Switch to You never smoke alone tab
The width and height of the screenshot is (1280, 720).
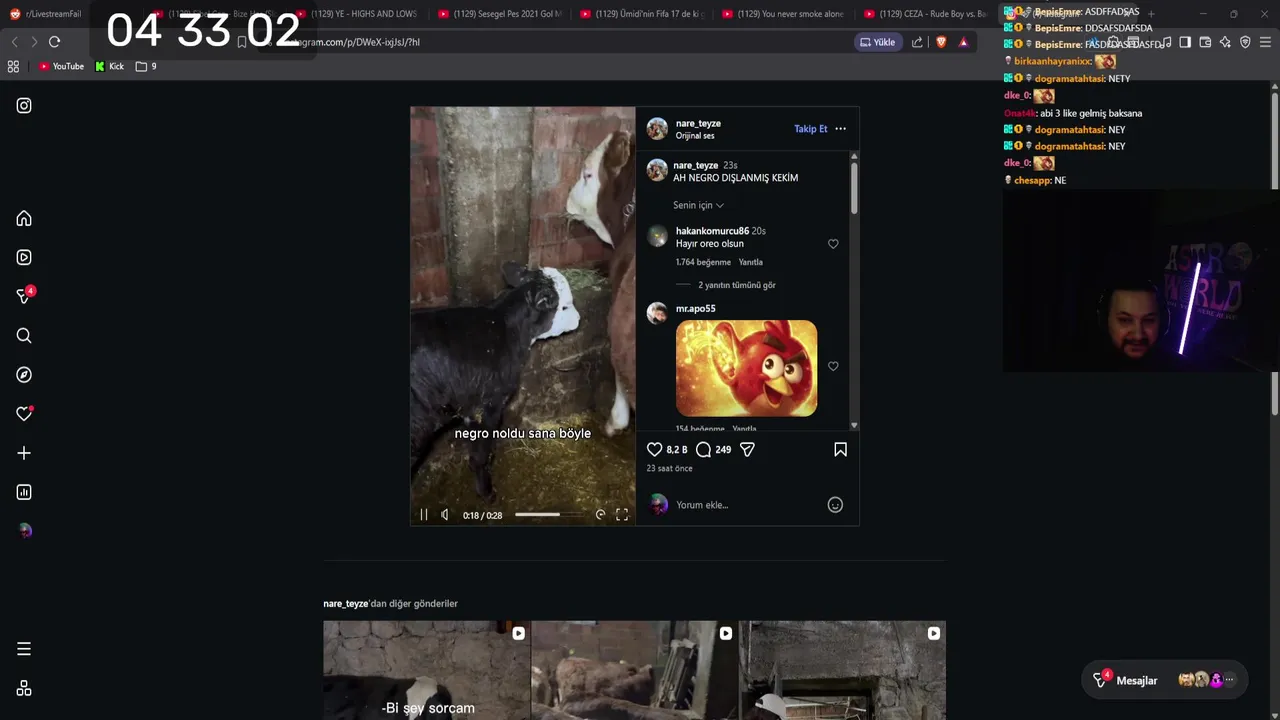tap(785, 14)
